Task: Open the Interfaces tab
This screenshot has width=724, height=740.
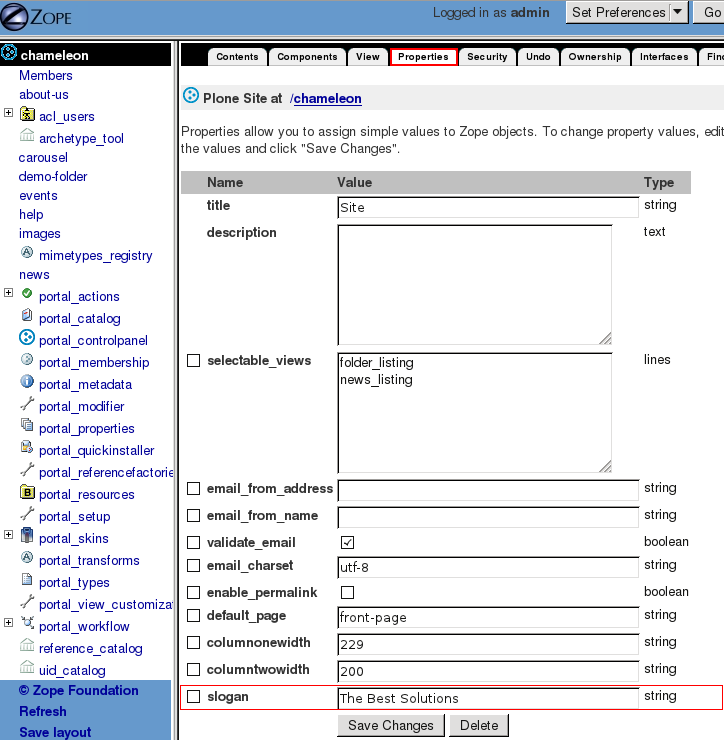Action: [x=664, y=57]
